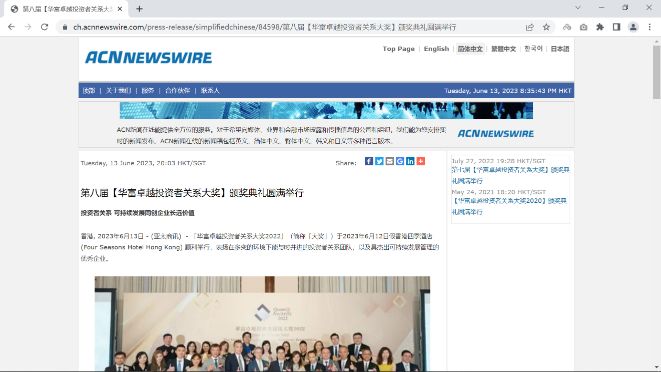Screen dimensions: 661x372
Task: Bookmark this page with the star icon
Action: (x=546, y=27)
